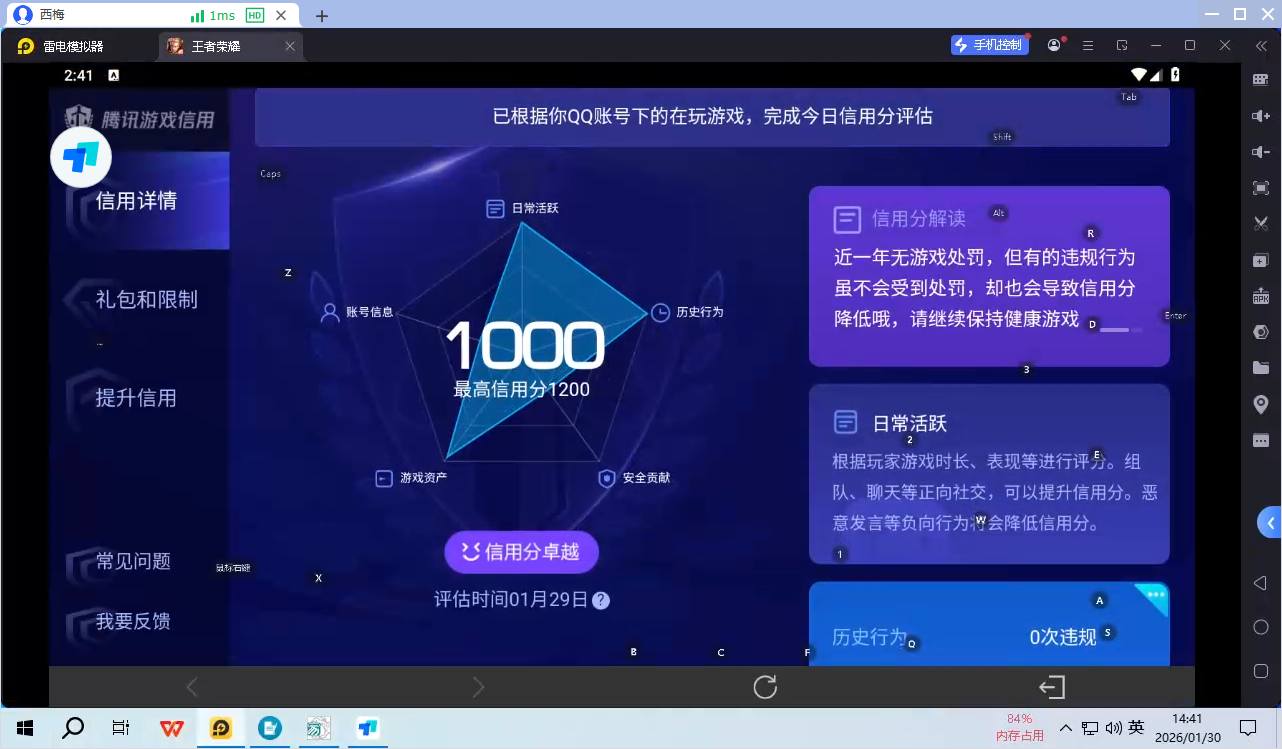Click the APK install icon in the sidebar

(x=1261, y=295)
